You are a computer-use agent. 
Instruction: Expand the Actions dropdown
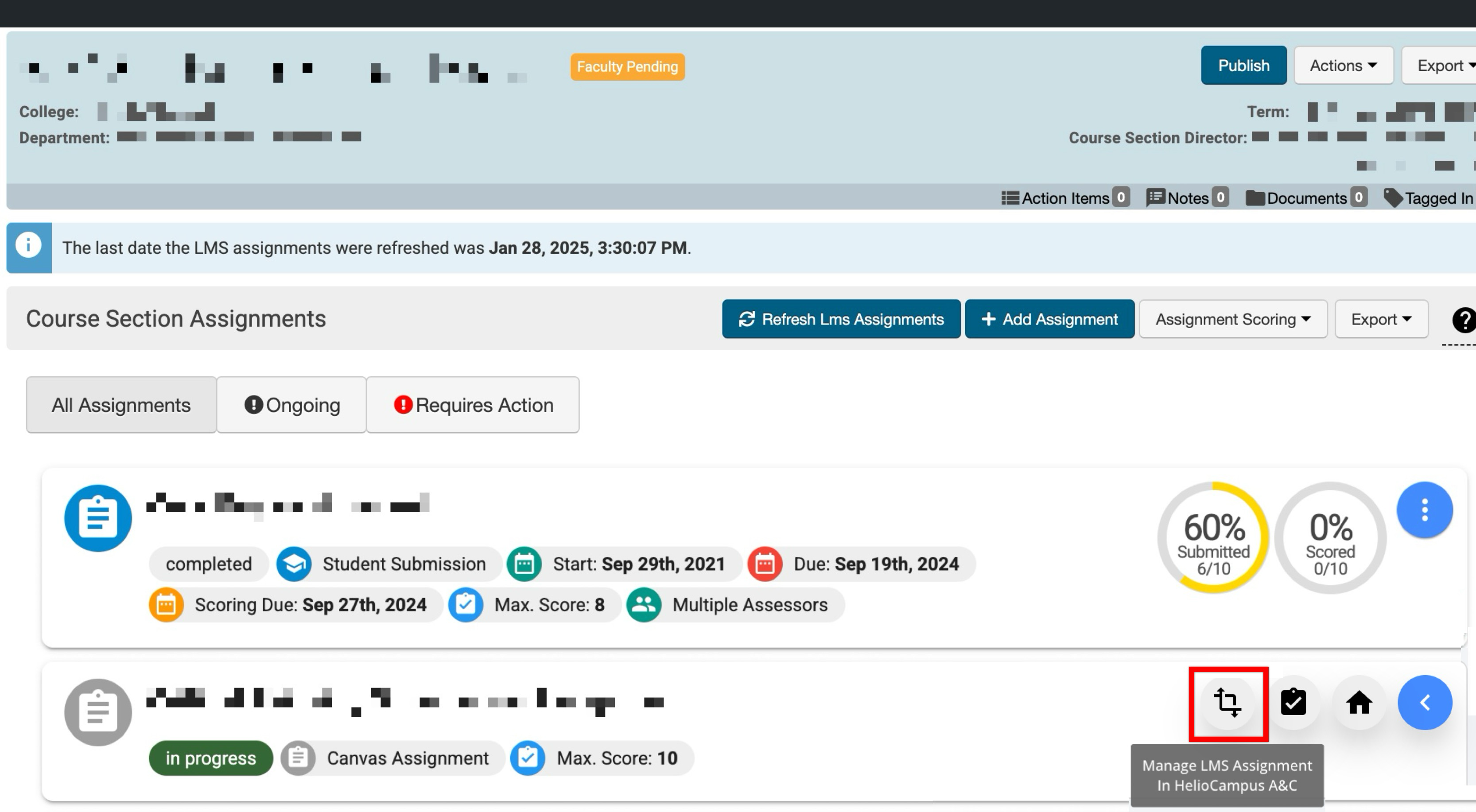click(1343, 66)
